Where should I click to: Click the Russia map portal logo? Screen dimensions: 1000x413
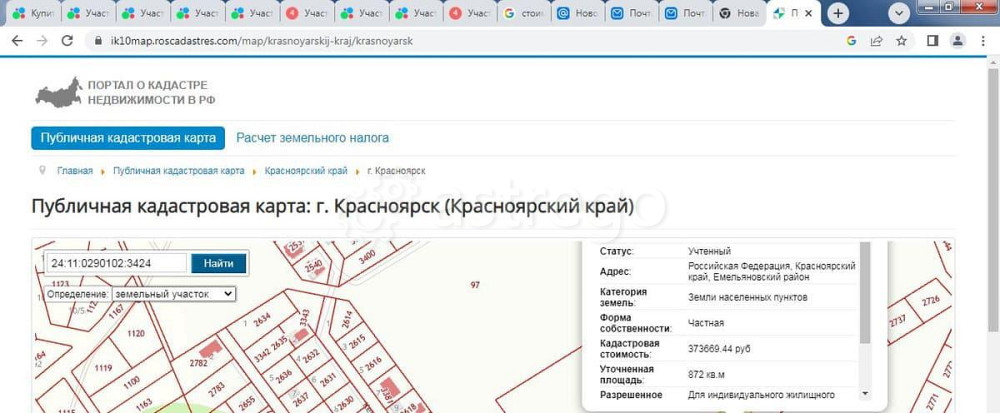pos(59,93)
